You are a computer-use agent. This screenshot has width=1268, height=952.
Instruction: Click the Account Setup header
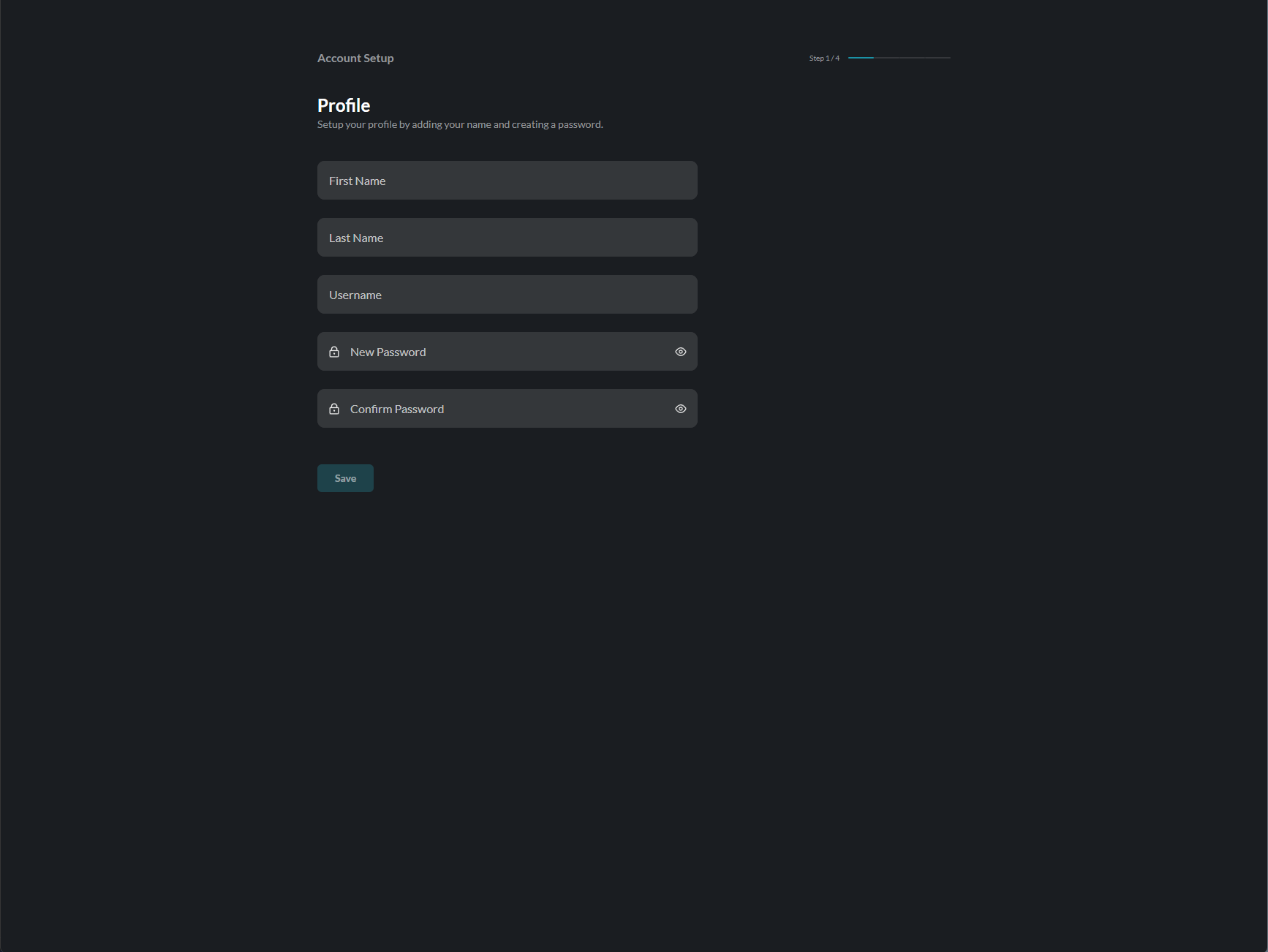[x=355, y=58]
